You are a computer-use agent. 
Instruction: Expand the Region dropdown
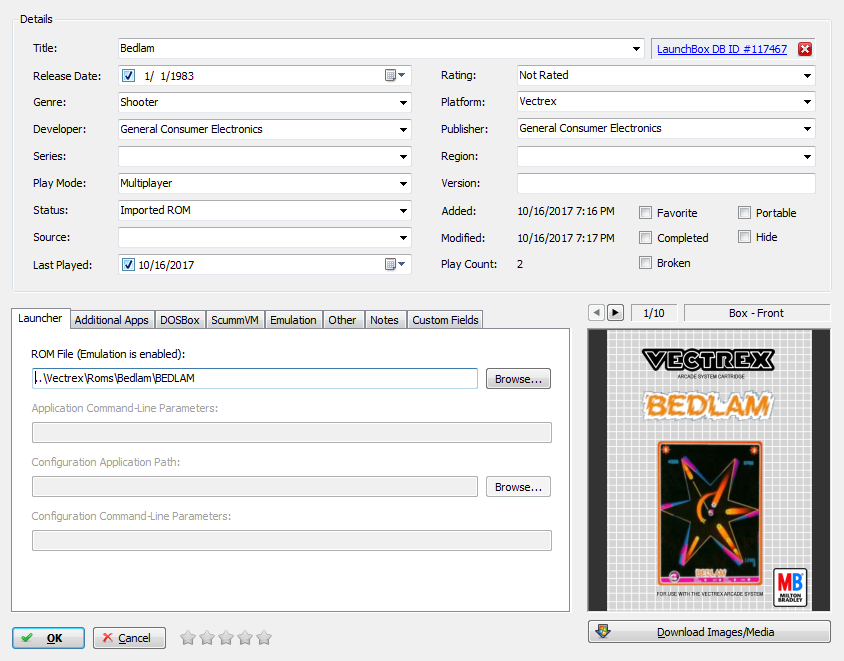[807, 157]
